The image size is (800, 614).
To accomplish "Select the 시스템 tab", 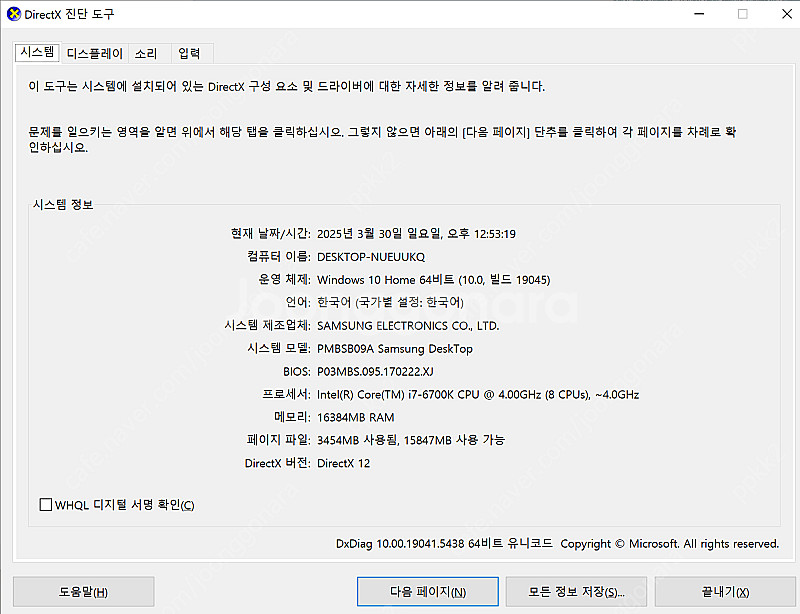I will [37, 52].
